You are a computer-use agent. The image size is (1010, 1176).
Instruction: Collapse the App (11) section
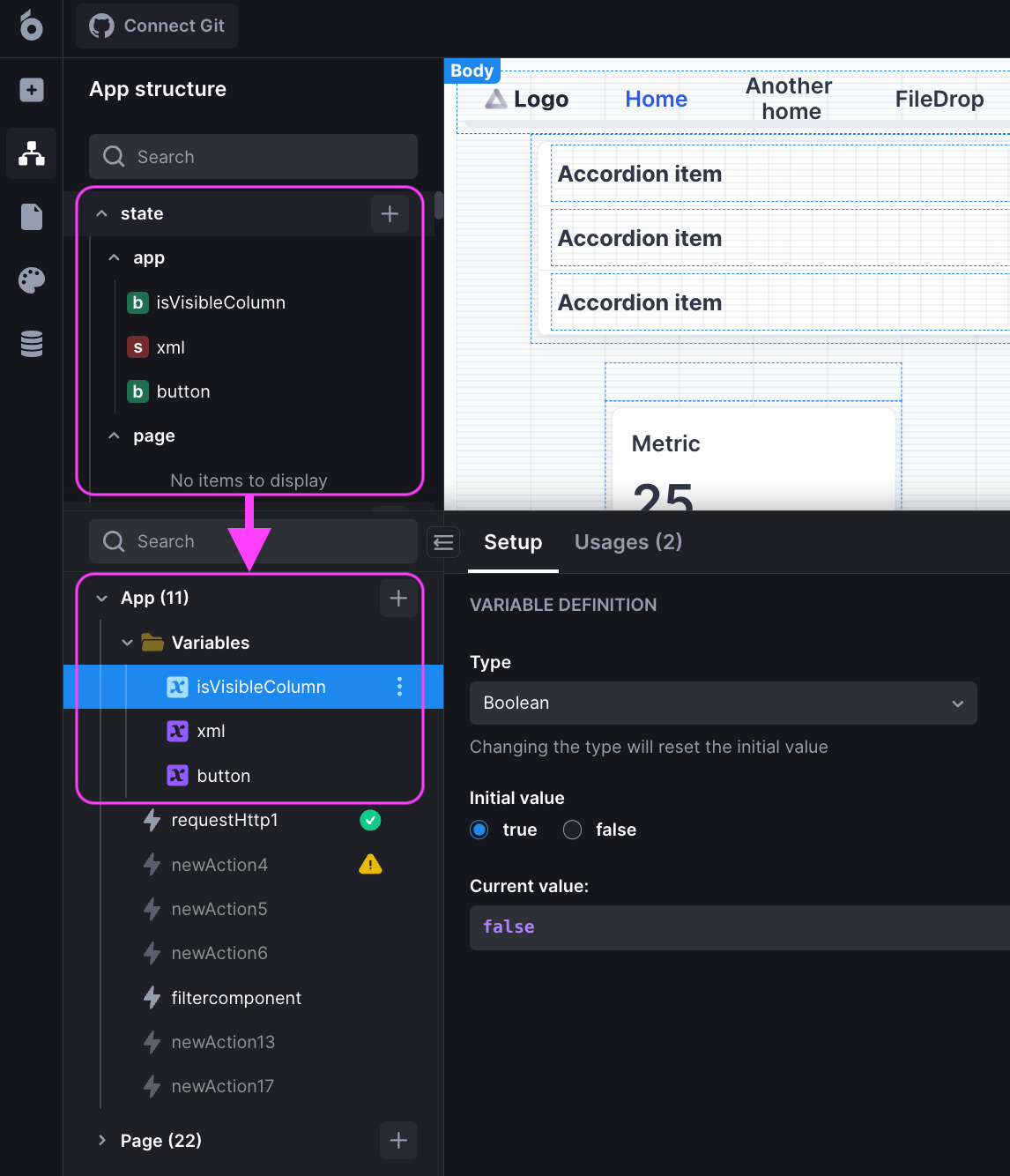[x=102, y=598]
